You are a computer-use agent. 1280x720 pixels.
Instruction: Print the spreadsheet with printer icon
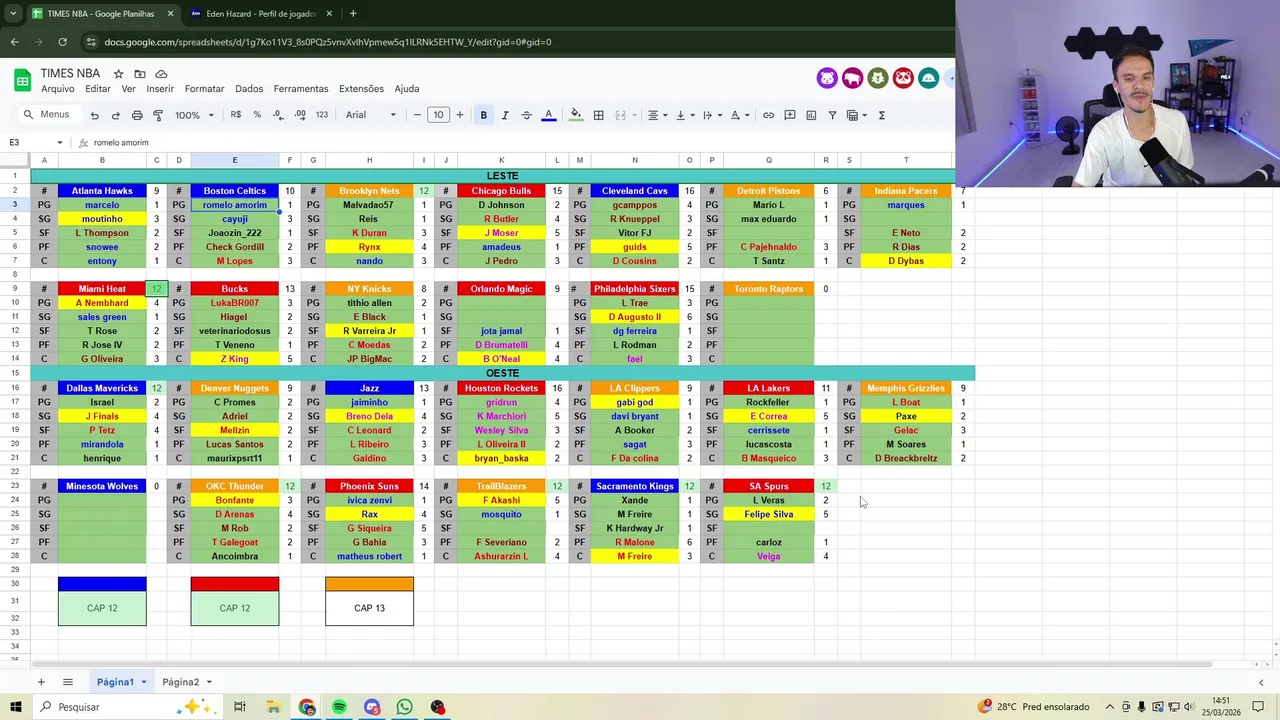(137, 115)
